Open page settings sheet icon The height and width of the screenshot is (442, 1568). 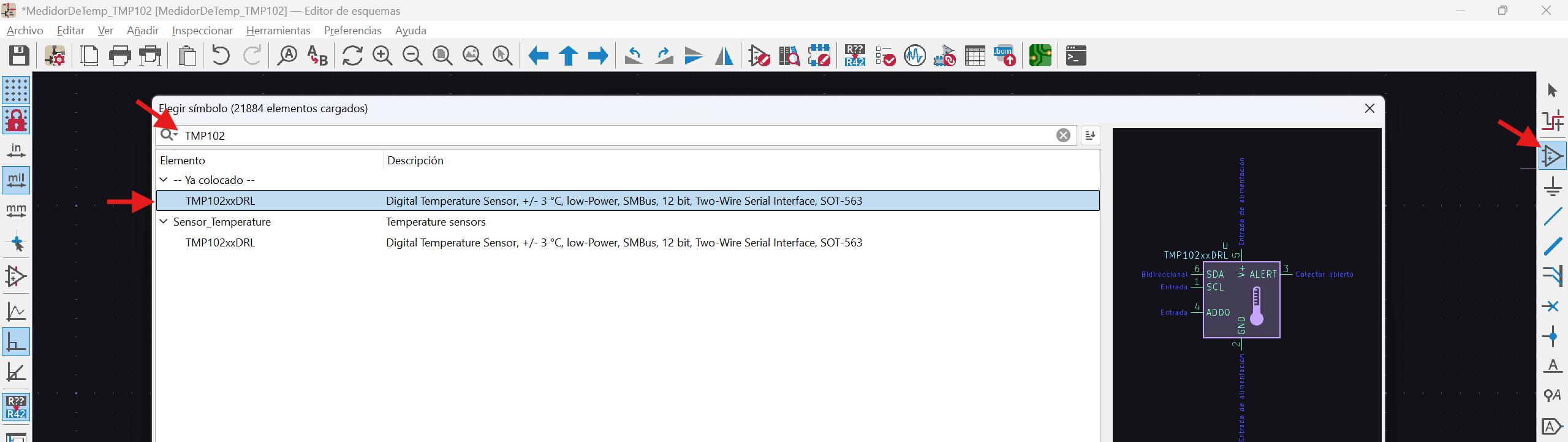pyautogui.click(x=89, y=56)
